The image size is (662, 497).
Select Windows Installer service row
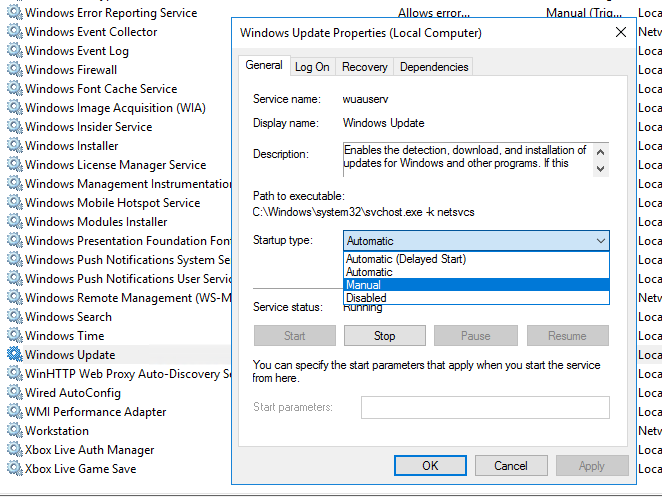click(71, 146)
